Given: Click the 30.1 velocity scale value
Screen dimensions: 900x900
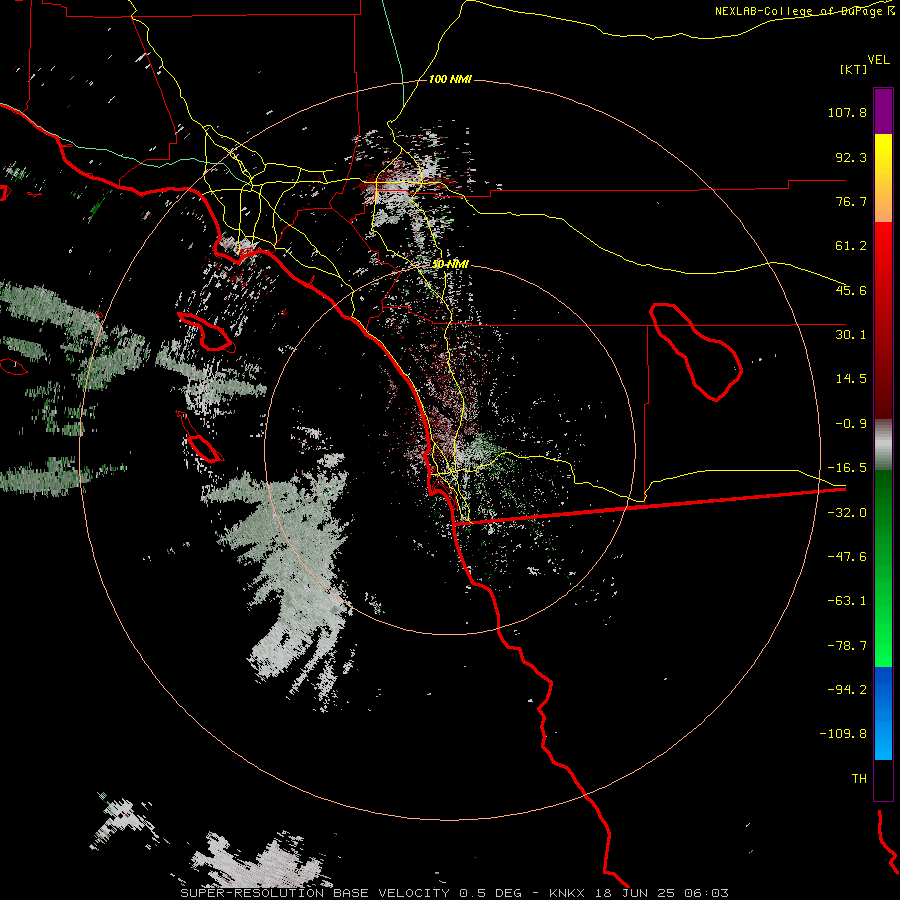Looking at the screenshot, I should (x=851, y=335).
